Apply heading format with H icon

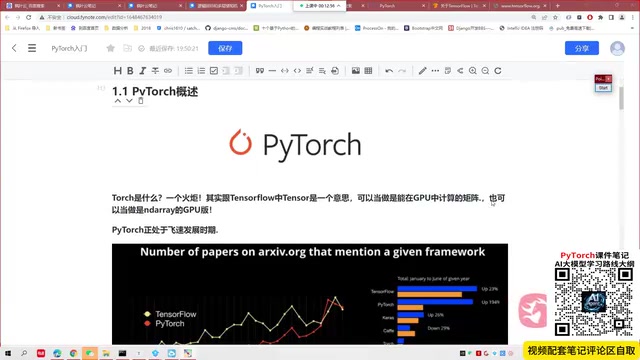tap(118, 71)
